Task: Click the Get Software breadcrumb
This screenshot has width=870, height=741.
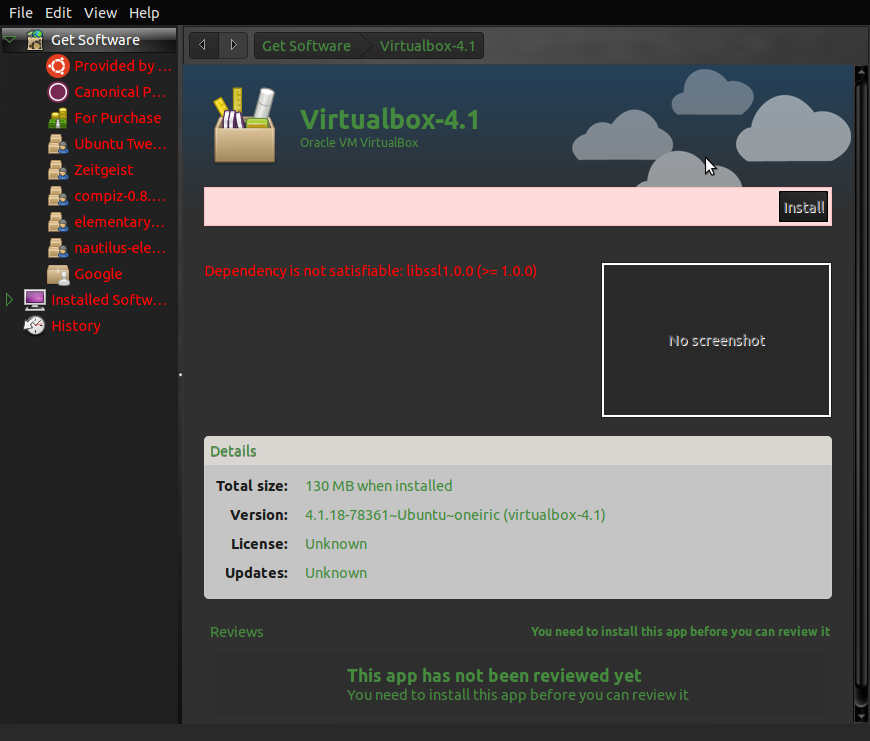Action: click(x=306, y=45)
